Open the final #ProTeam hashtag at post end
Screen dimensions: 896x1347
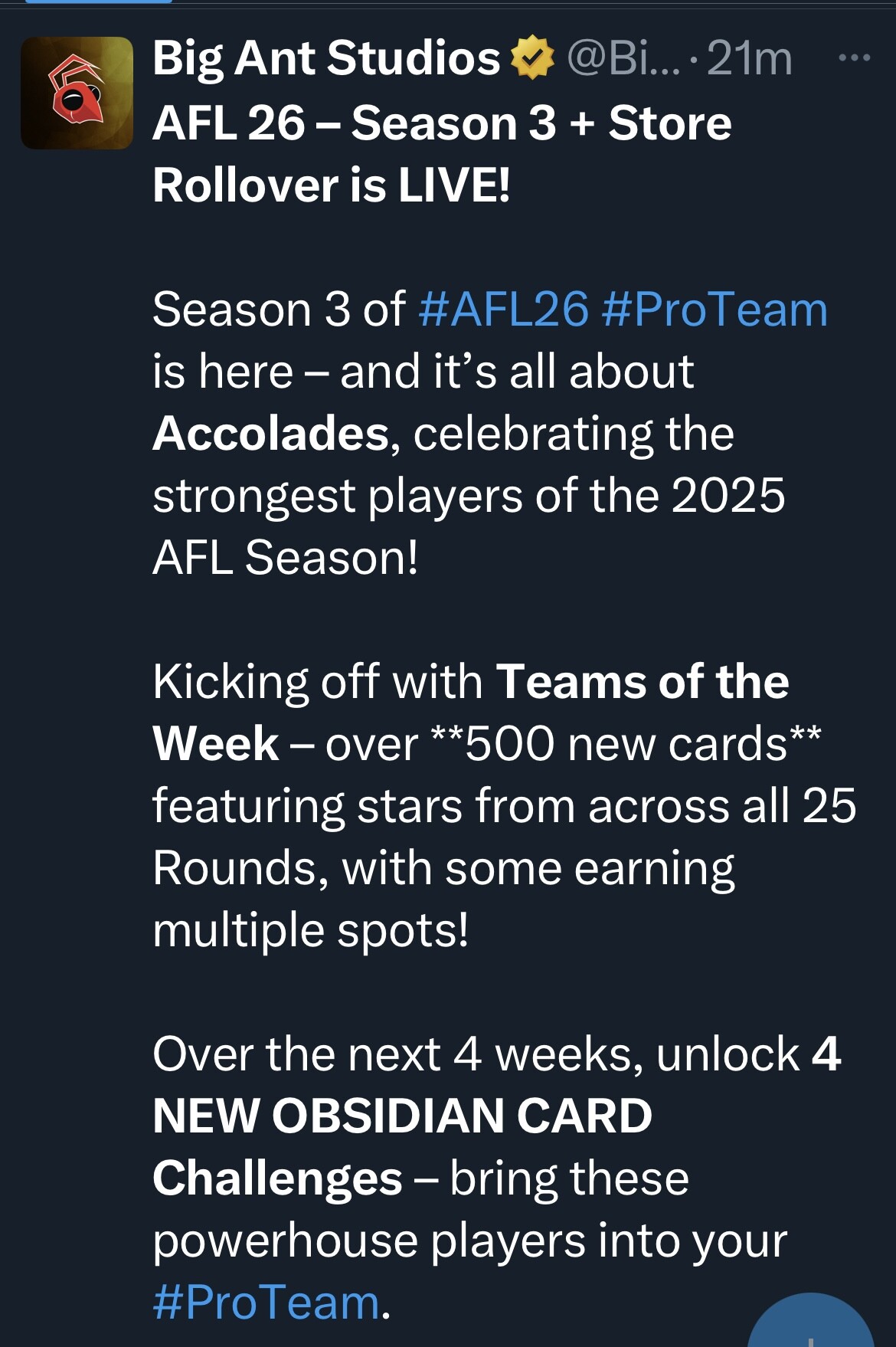point(266,1303)
